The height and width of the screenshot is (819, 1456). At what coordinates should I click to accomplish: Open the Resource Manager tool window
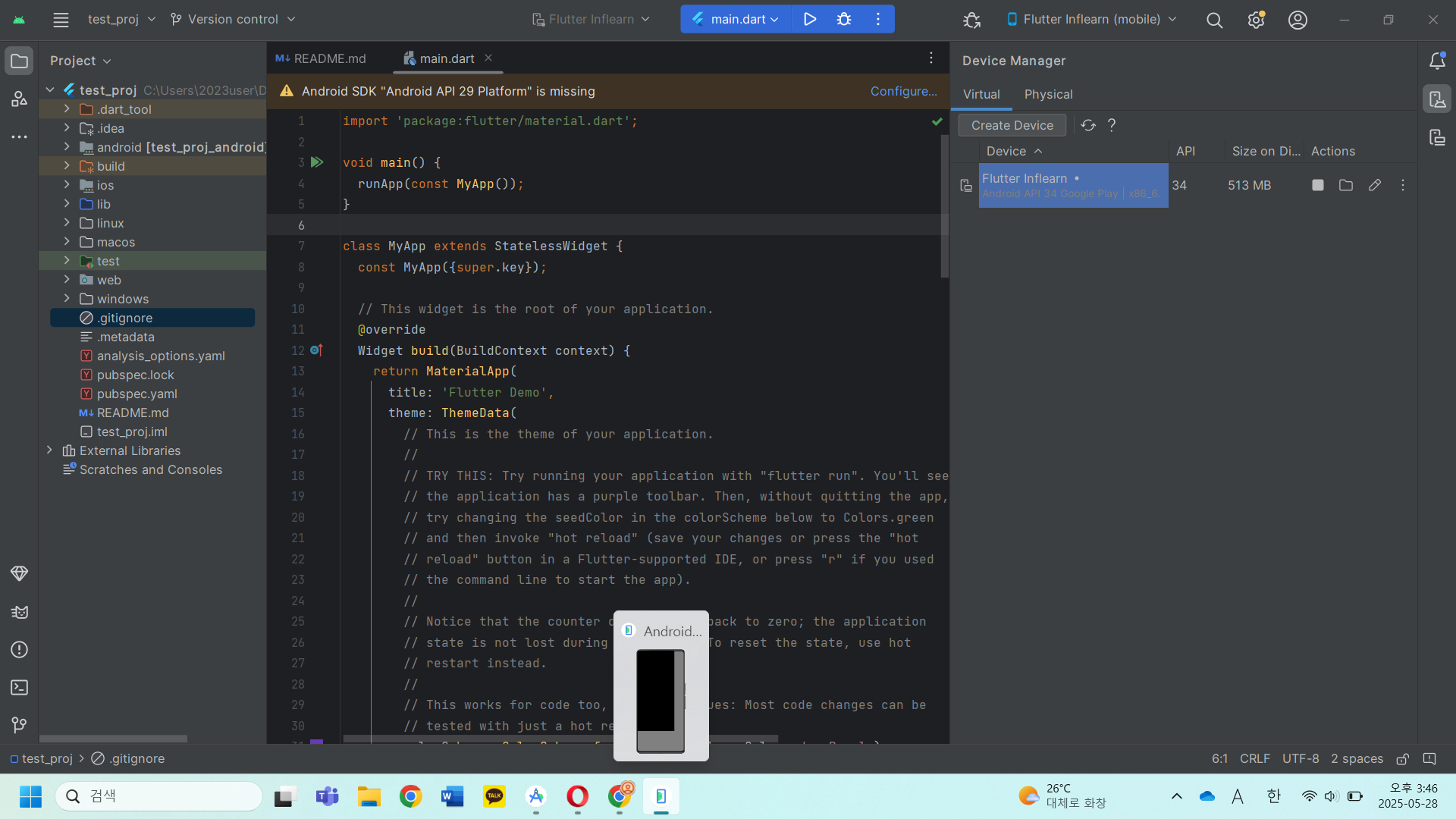pos(19,99)
